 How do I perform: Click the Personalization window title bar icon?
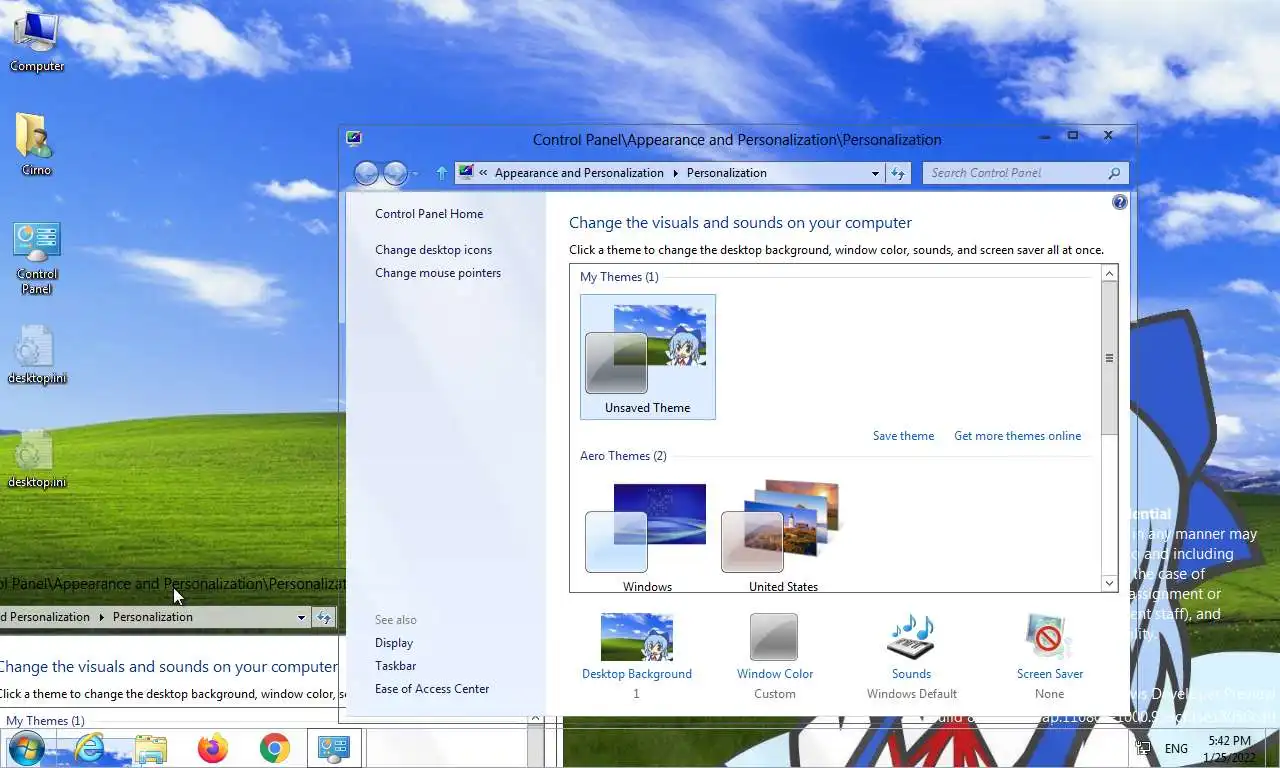coord(353,139)
